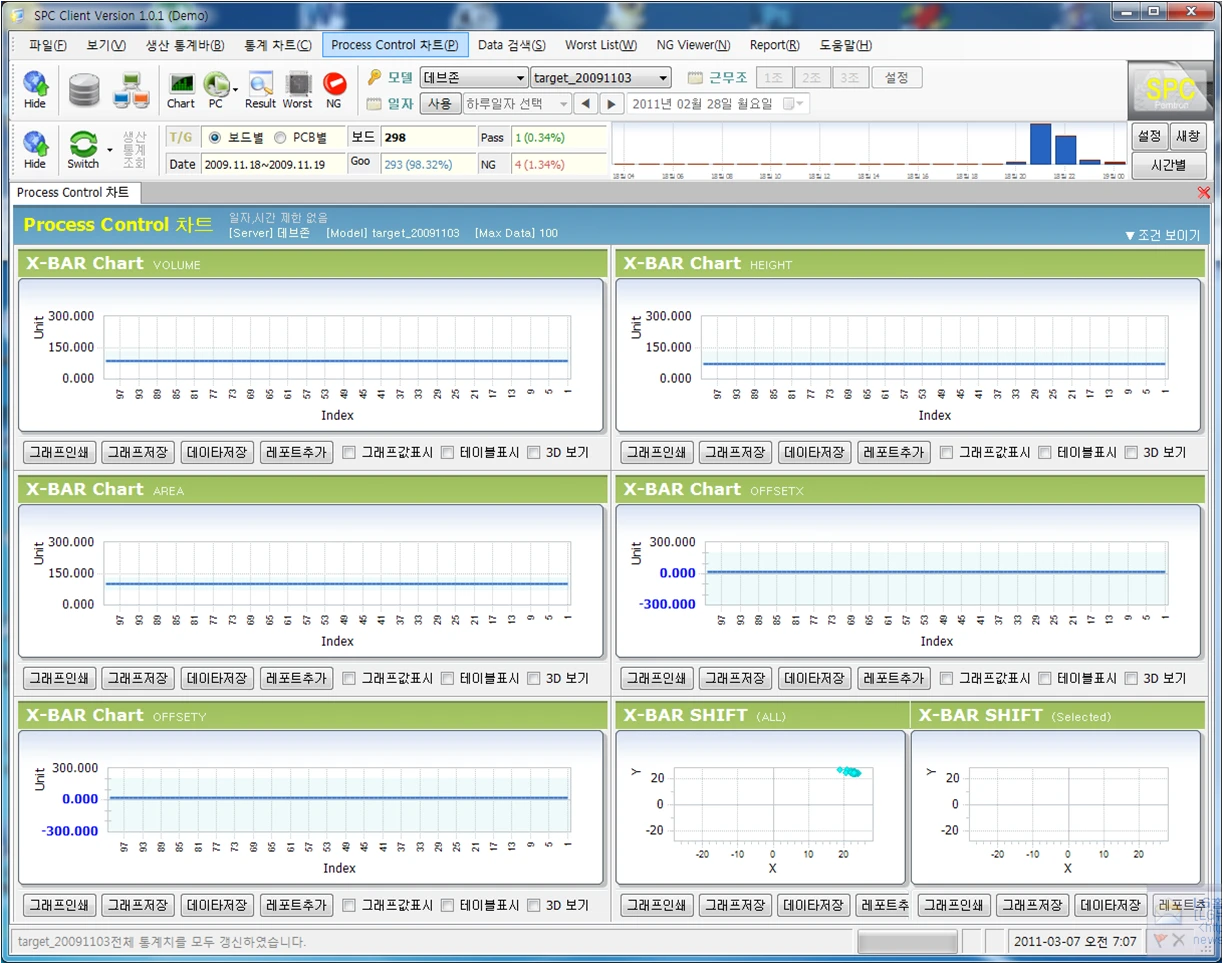Open the database cylinder icon

point(85,90)
